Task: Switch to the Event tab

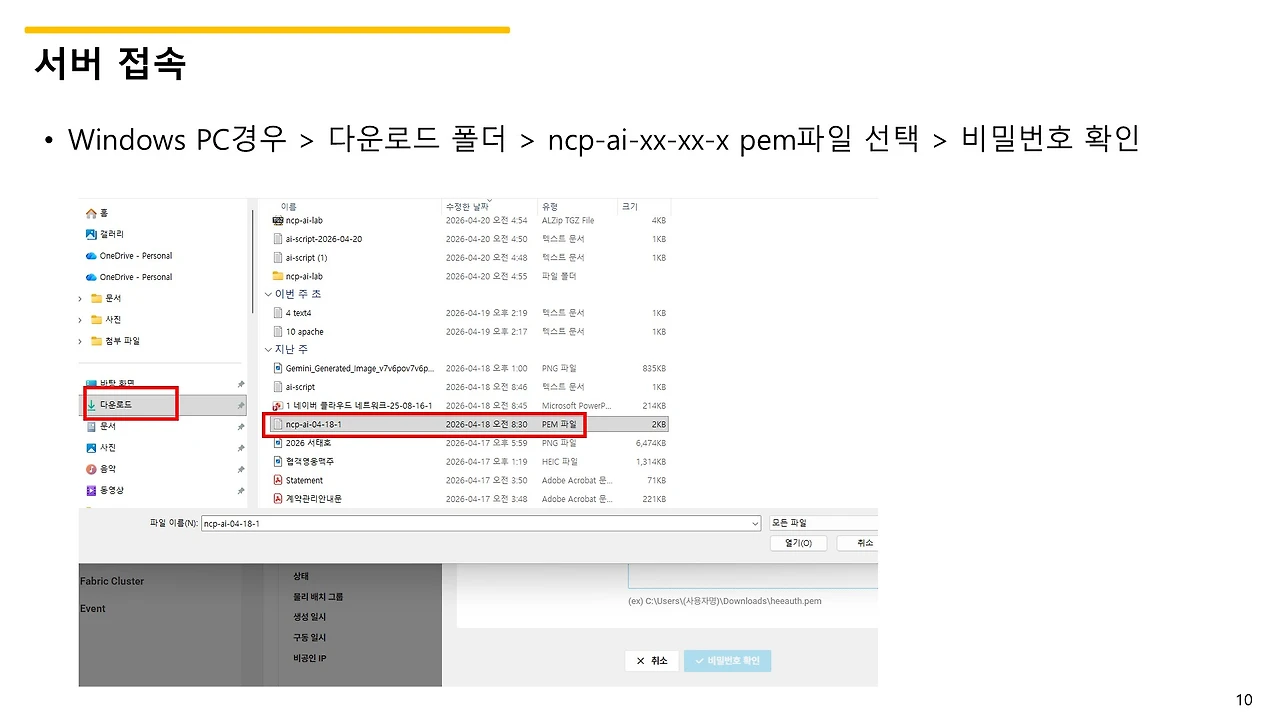Action: tap(92, 608)
